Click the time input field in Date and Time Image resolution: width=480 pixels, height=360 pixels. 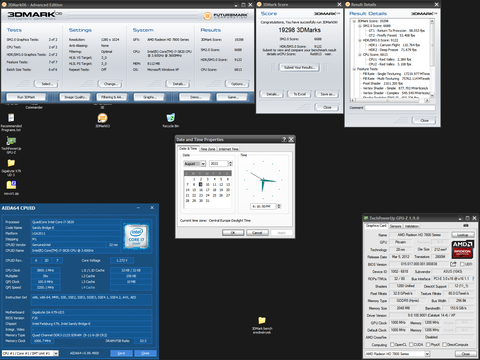coord(263,206)
